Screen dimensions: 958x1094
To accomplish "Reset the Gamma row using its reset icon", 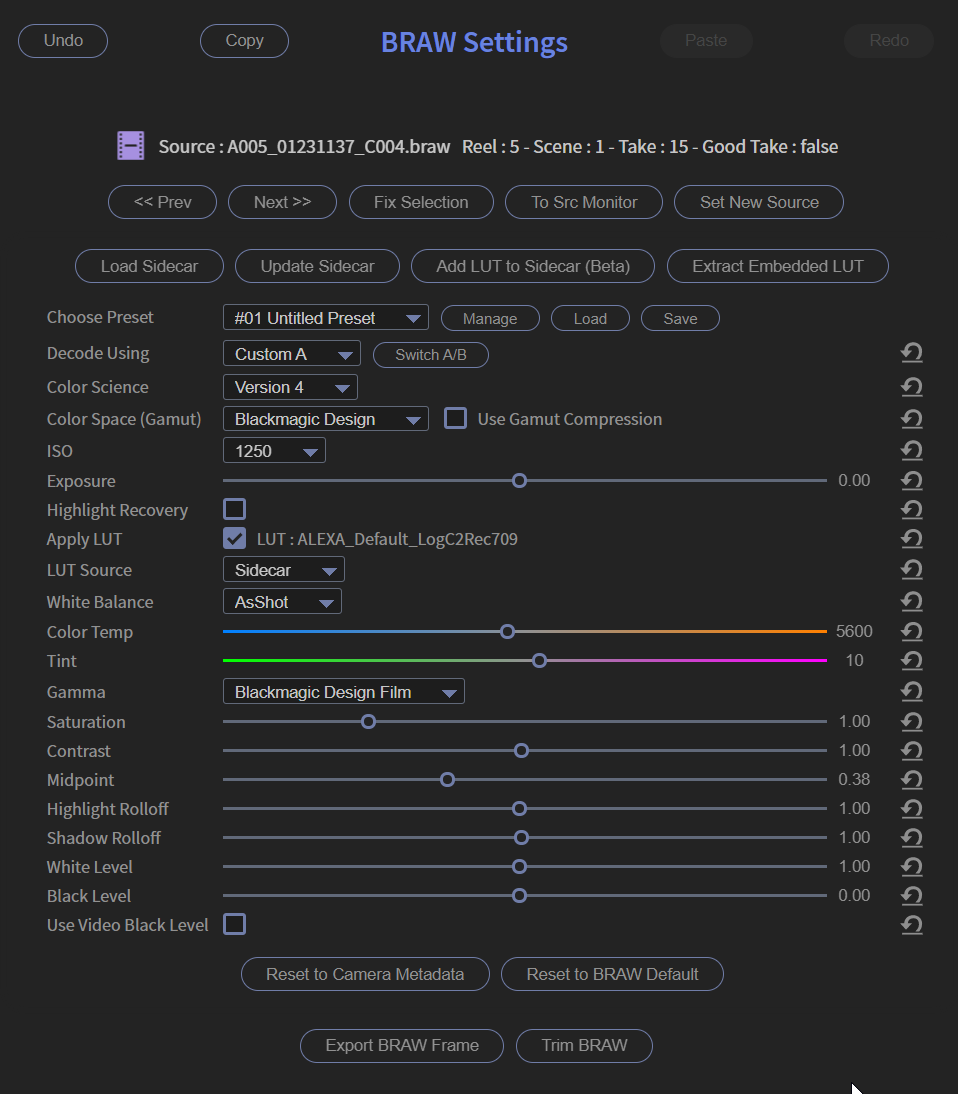I will tap(911, 691).
